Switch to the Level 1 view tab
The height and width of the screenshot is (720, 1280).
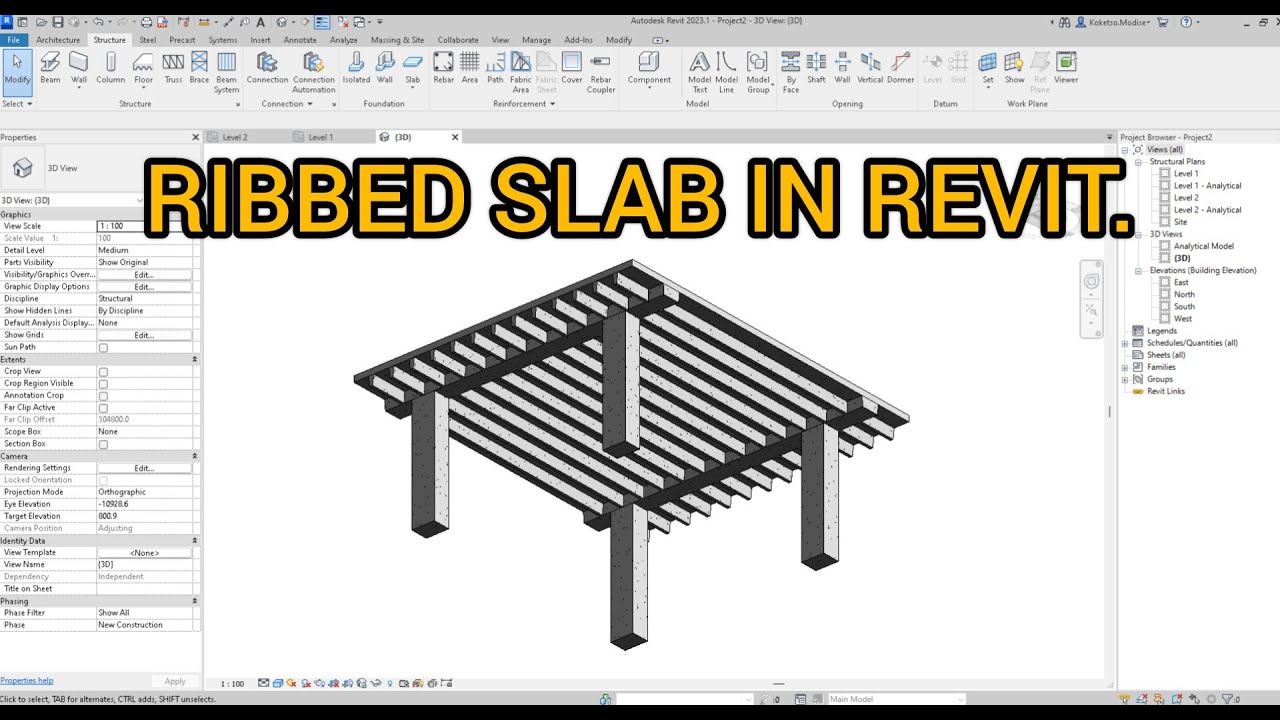(x=320, y=137)
